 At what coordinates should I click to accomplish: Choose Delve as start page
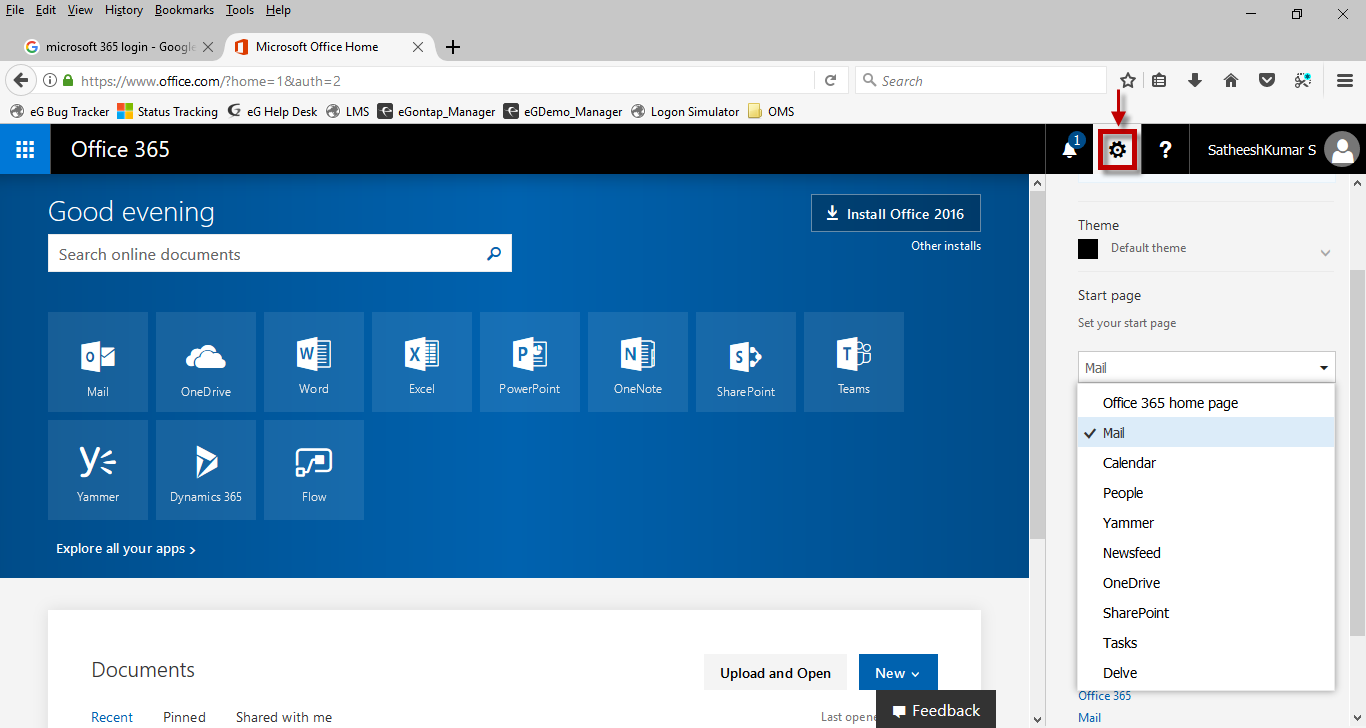(1206, 673)
